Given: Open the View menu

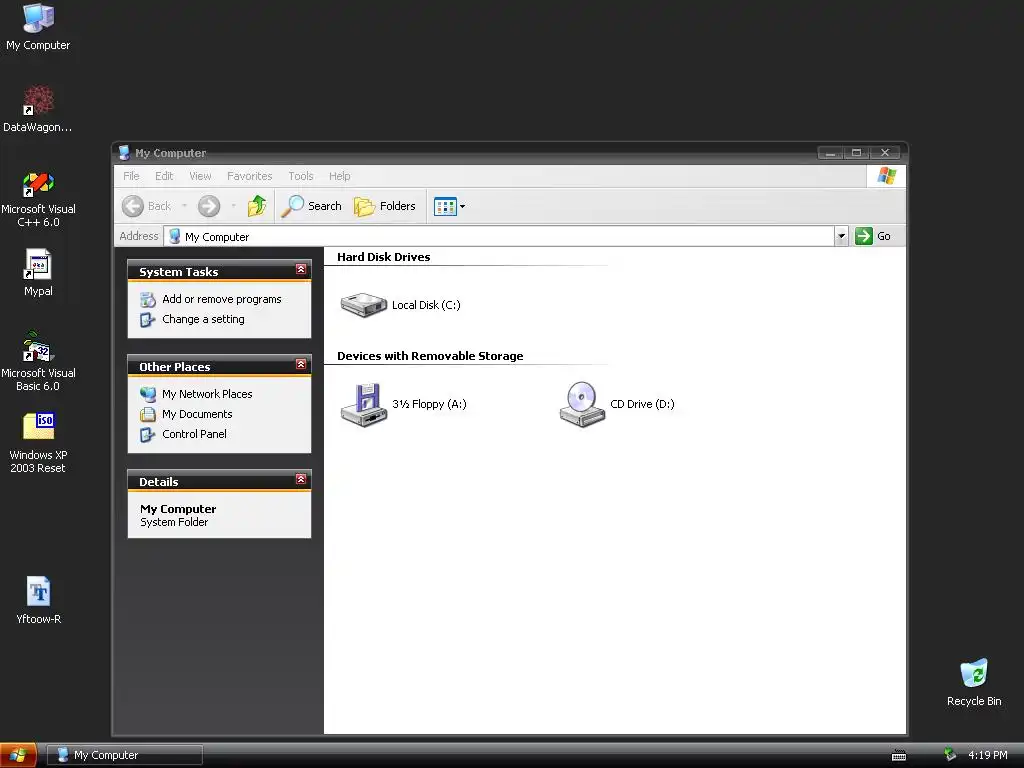Looking at the screenshot, I should 200,176.
